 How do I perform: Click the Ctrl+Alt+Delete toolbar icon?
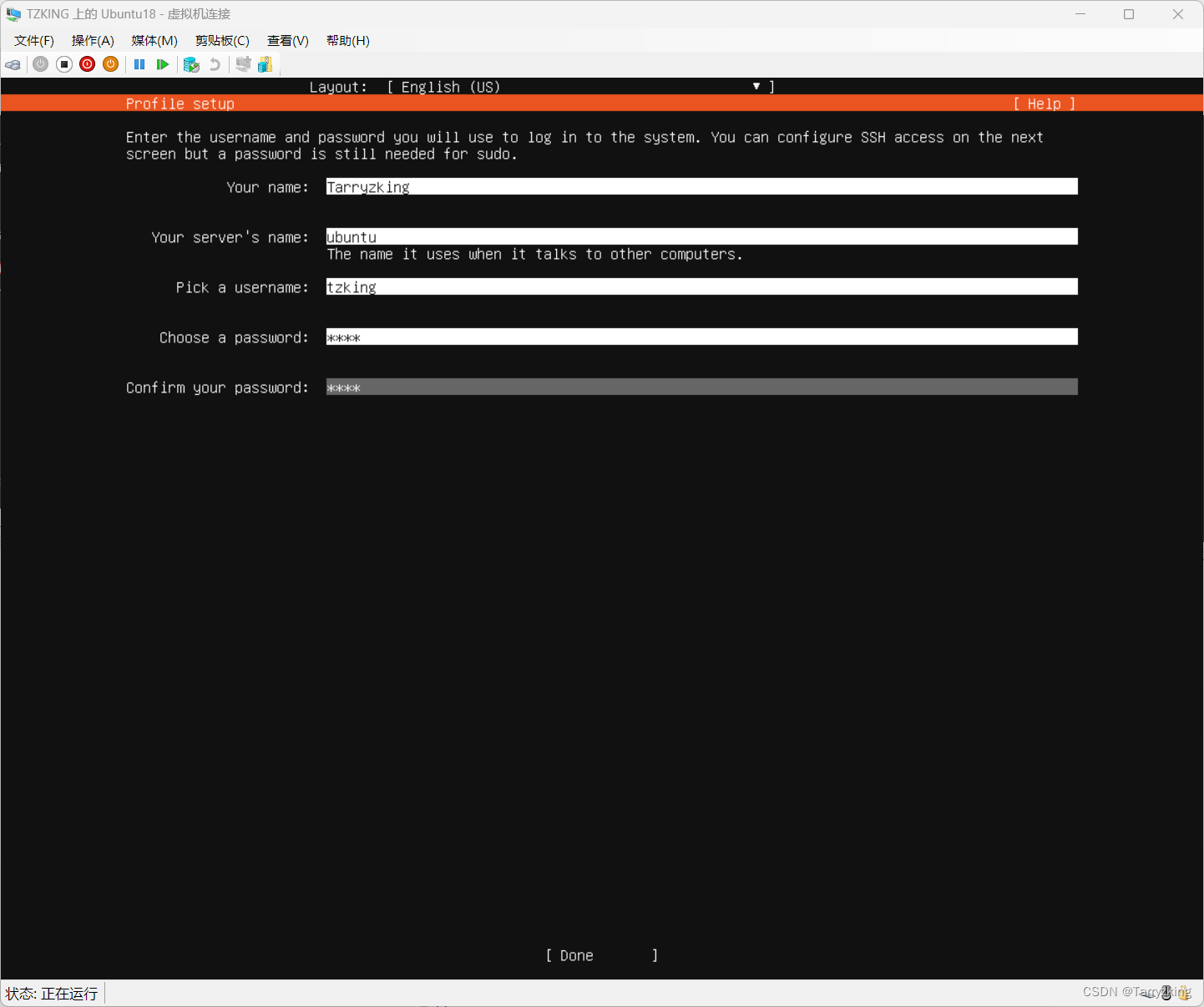13,64
